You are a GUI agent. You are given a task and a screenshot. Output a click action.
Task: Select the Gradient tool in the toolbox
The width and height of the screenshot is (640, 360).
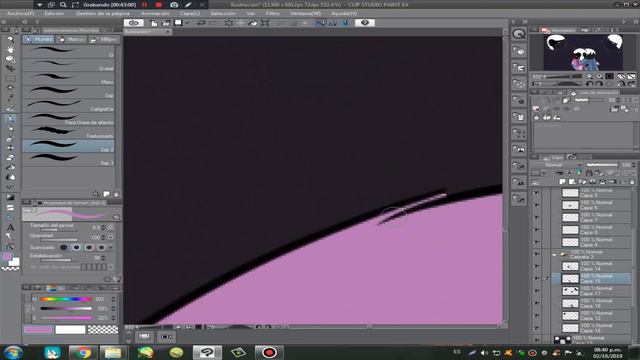[10, 198]
